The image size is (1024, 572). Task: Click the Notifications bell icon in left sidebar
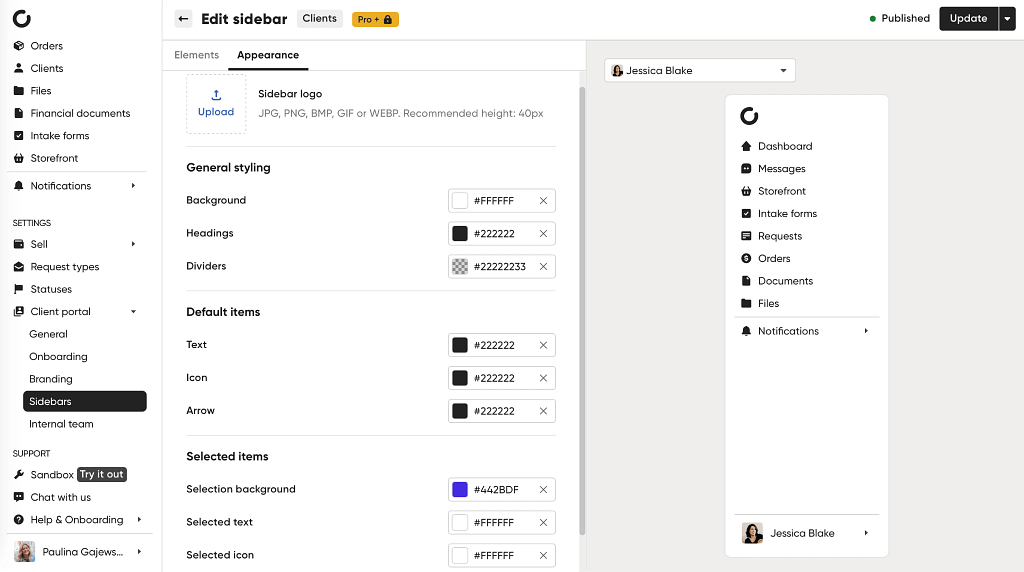19,185
